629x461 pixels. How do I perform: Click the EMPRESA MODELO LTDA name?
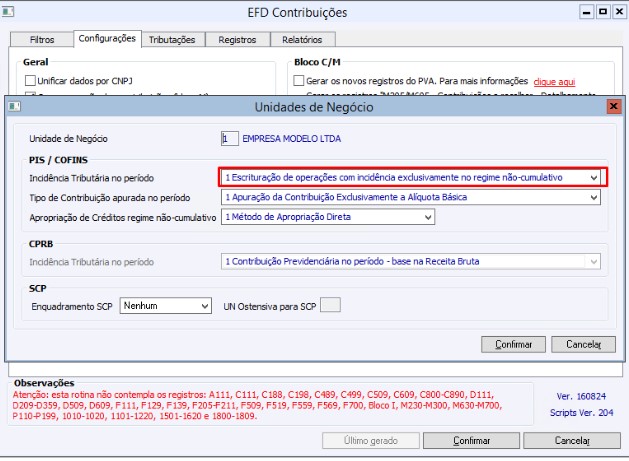coord(292,139)
